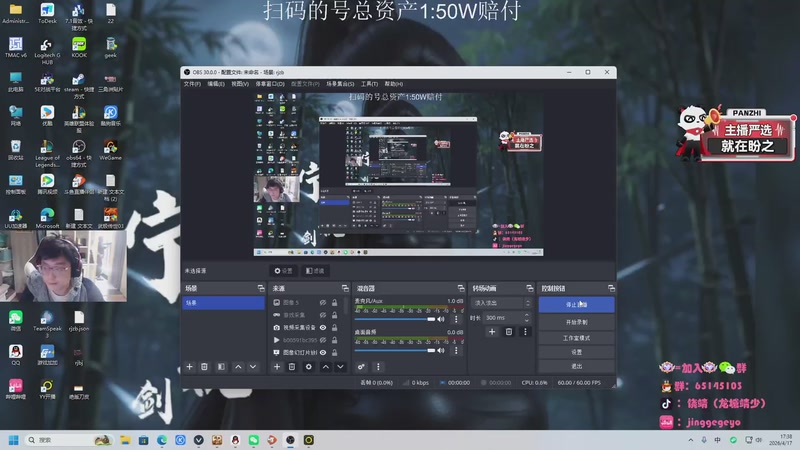The width and height of the screenshot is (800, 450).
Task: Show the 图像 5 source via eye
Action: pyautogui.click(x=323, y=303)
